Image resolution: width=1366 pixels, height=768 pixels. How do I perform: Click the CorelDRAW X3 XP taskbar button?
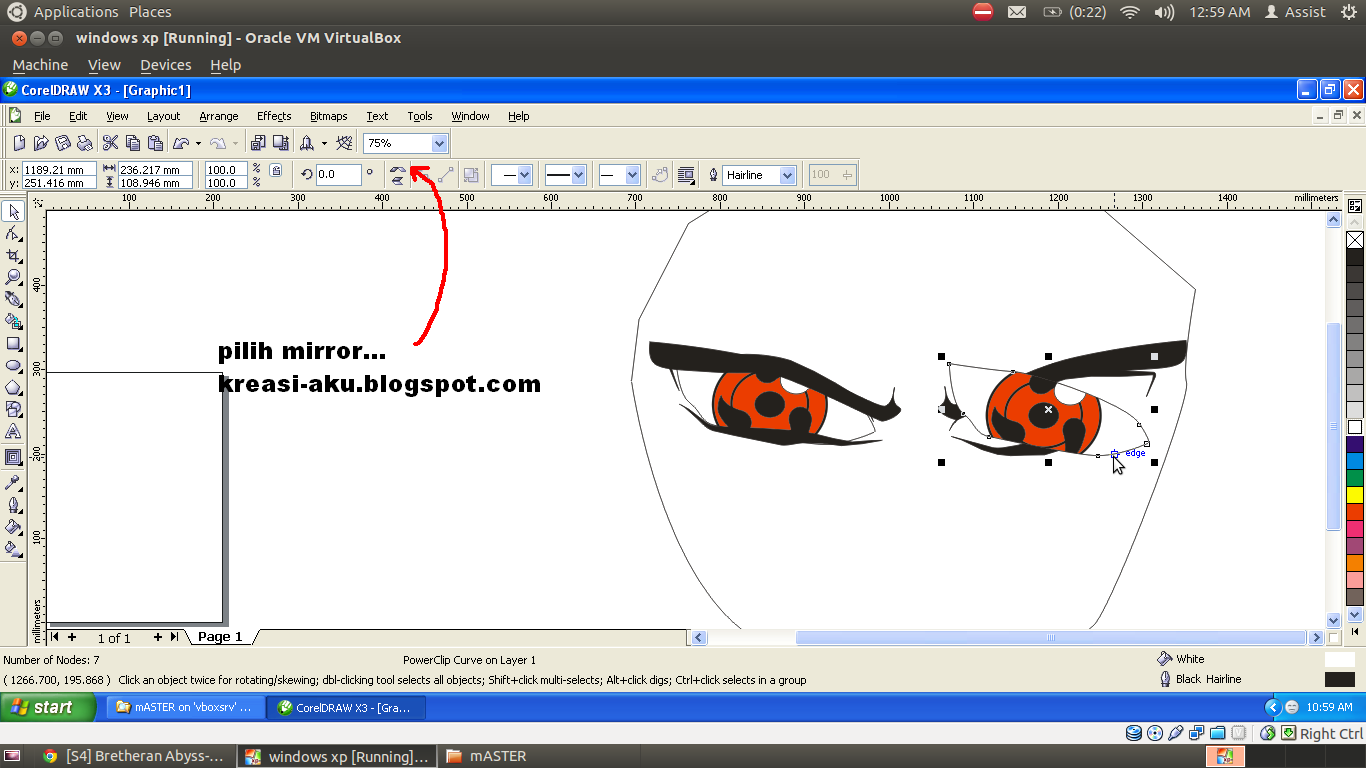point(347,707)
